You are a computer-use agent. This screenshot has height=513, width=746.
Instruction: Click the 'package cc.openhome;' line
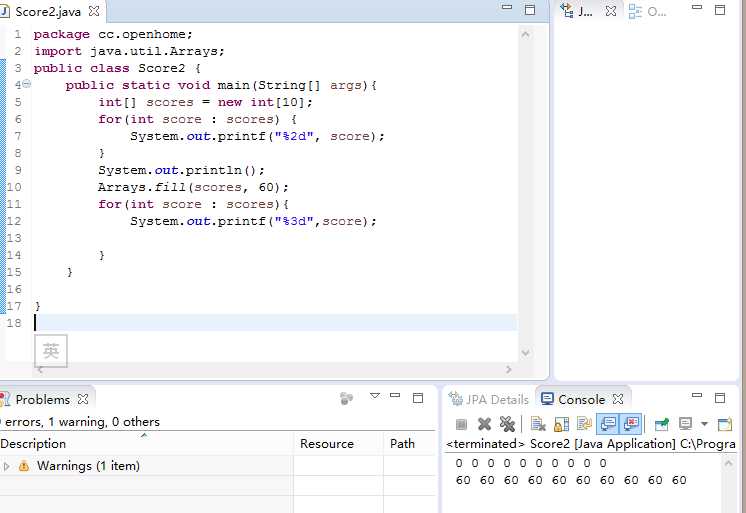coord(113,35)
